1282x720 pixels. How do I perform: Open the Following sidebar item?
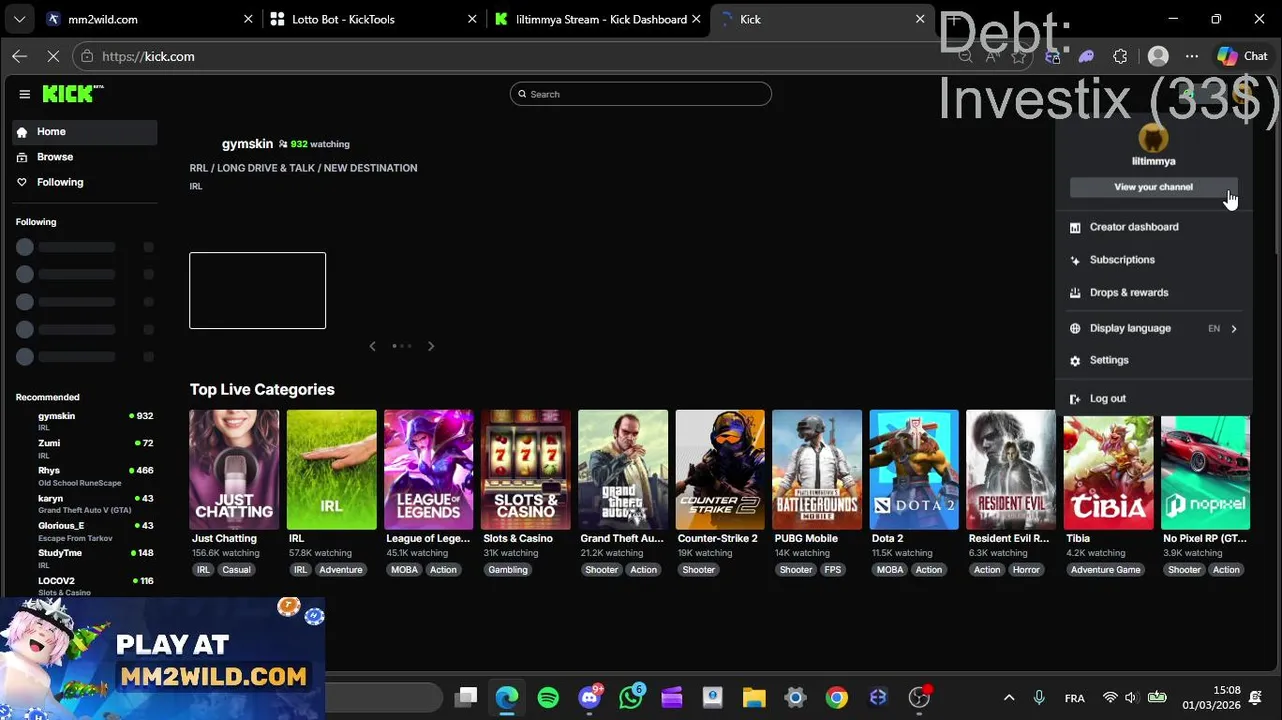click(x=85, y=182)
